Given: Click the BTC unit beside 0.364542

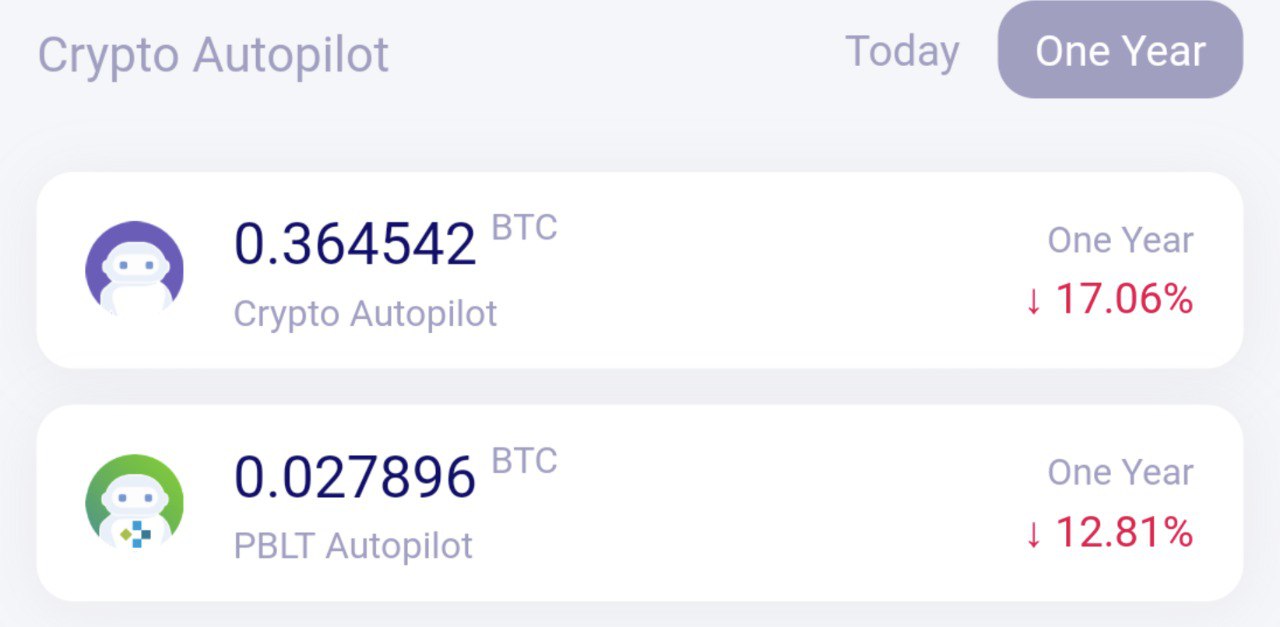Looking at the screenshot, I should (x=524, y=228).
